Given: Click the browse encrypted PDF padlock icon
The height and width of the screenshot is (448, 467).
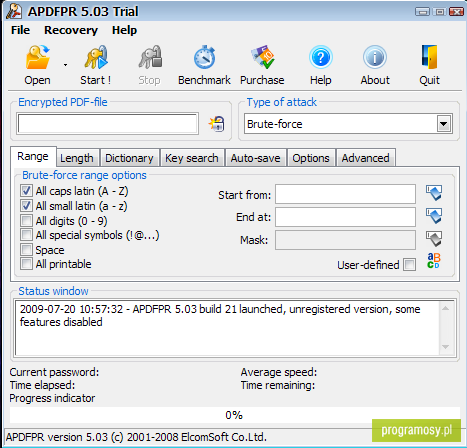Looking at the screenshot, I should (217, 124).
